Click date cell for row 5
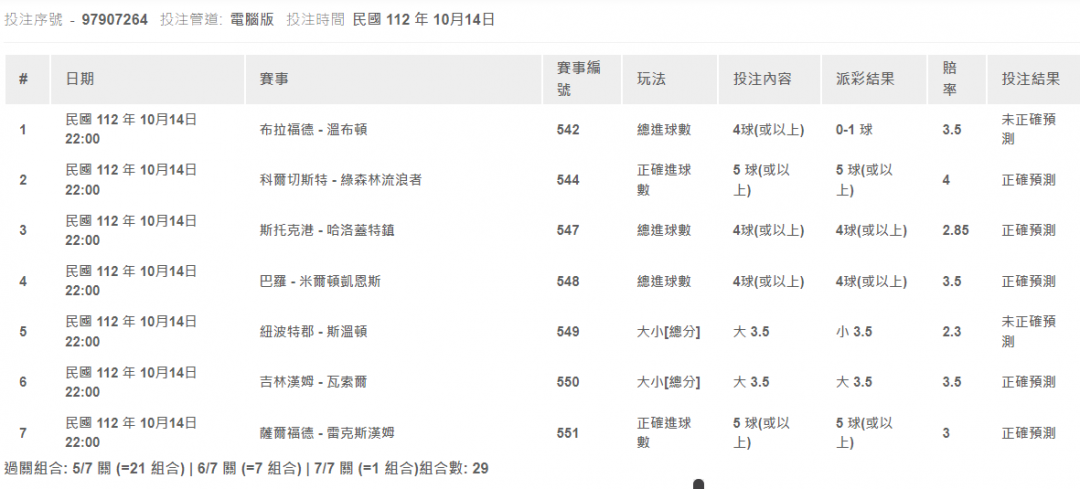 pos(132,331)
